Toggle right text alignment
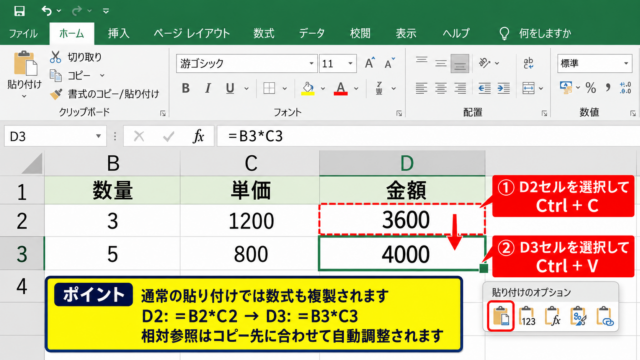The image size is (640, 360). [x=460, y=88]
